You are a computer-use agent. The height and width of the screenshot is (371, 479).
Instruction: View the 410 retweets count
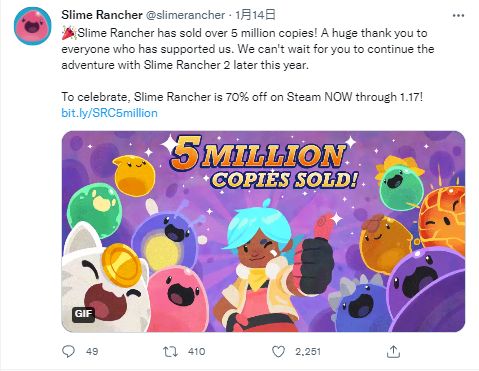coord(196,352)
